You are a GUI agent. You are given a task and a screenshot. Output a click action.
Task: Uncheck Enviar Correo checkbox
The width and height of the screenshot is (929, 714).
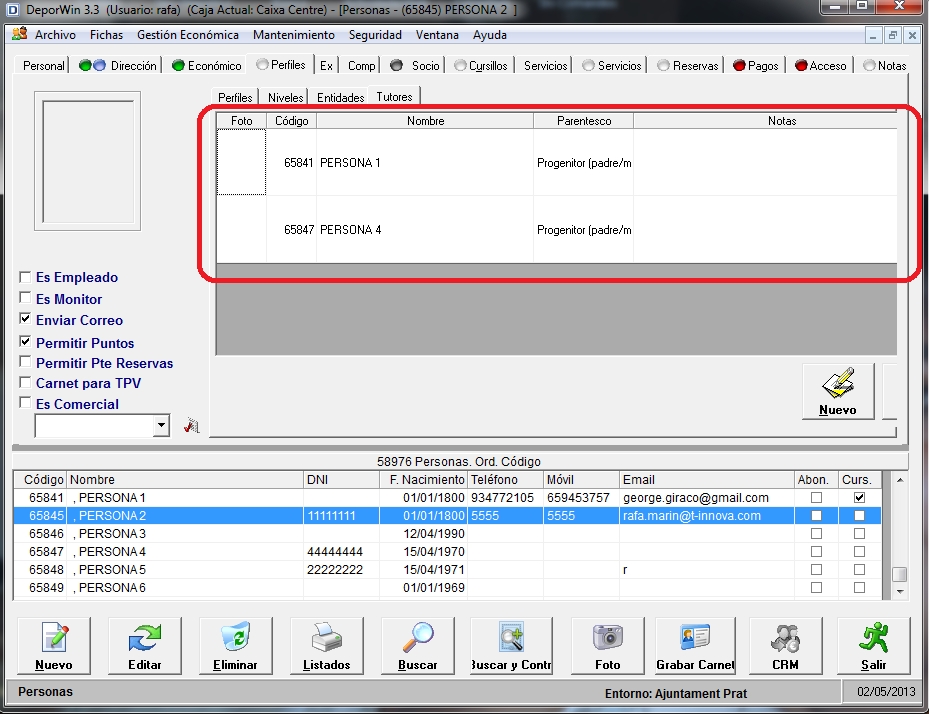click(x=25, y=319)
